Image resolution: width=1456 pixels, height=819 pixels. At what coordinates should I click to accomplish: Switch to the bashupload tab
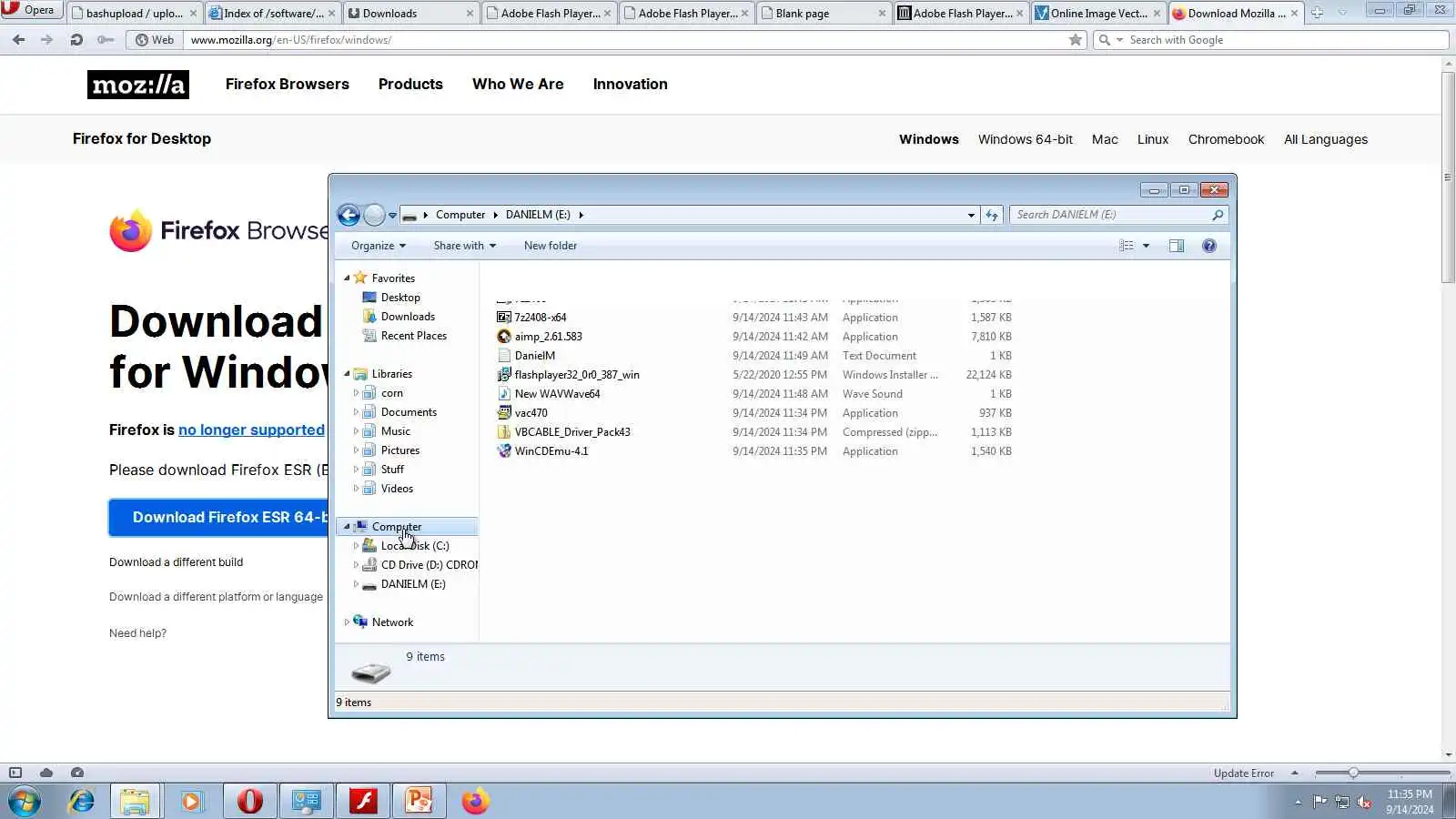133,14
